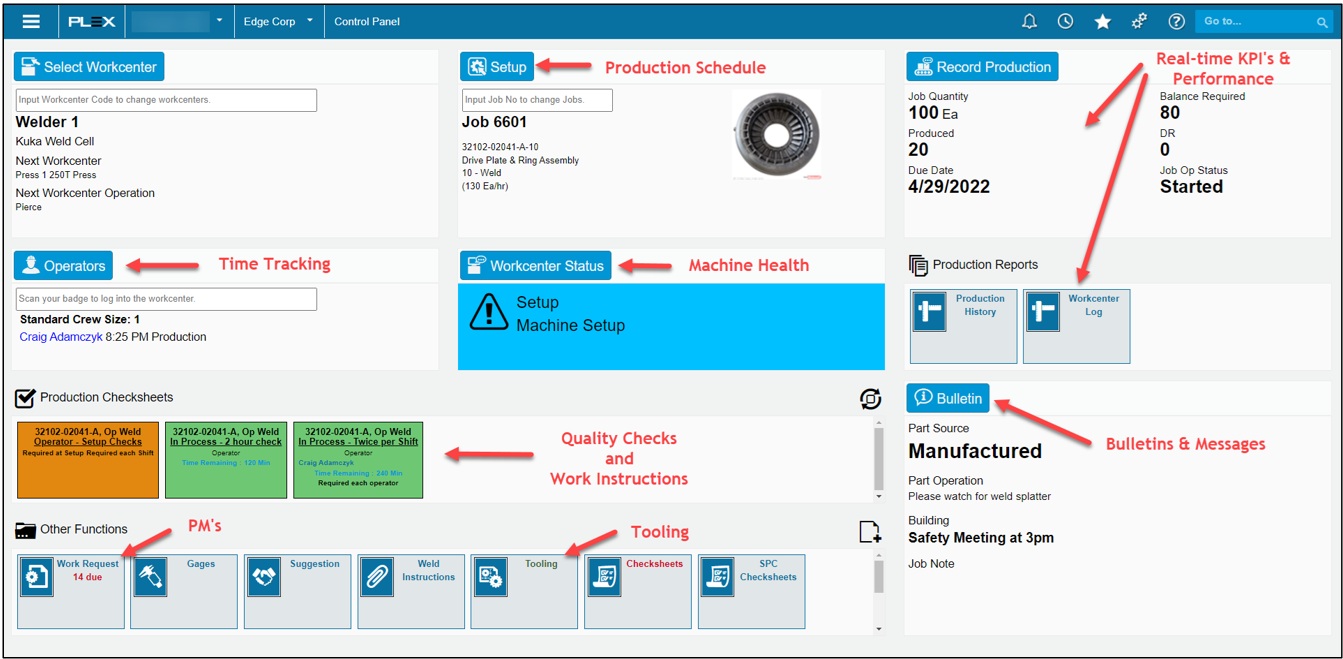1343x659 pixels.
Task: Open Checksheets tile
Action: [x=638, y=592]
